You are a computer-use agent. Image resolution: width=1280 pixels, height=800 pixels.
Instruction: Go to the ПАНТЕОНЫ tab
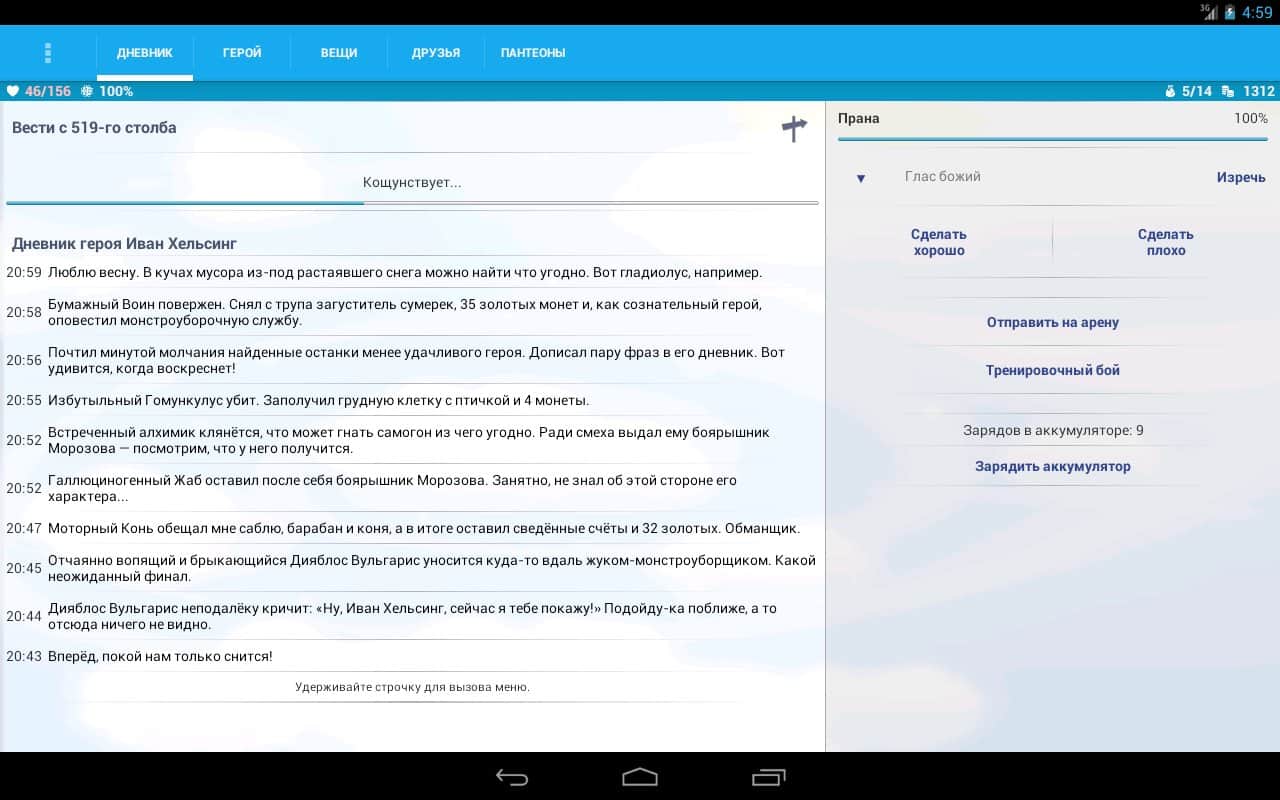(533, 53)
